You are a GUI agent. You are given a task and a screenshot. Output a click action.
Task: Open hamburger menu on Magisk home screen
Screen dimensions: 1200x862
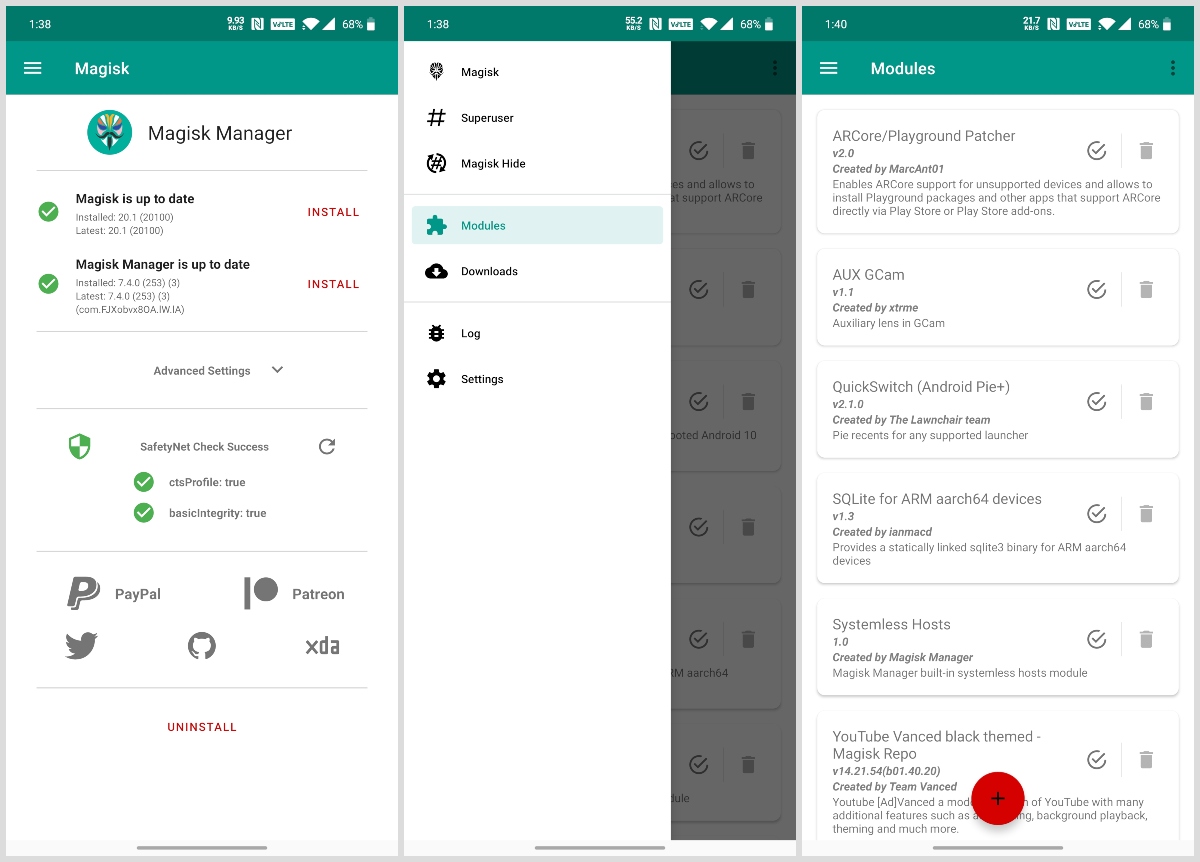click(x=33, y=68)
